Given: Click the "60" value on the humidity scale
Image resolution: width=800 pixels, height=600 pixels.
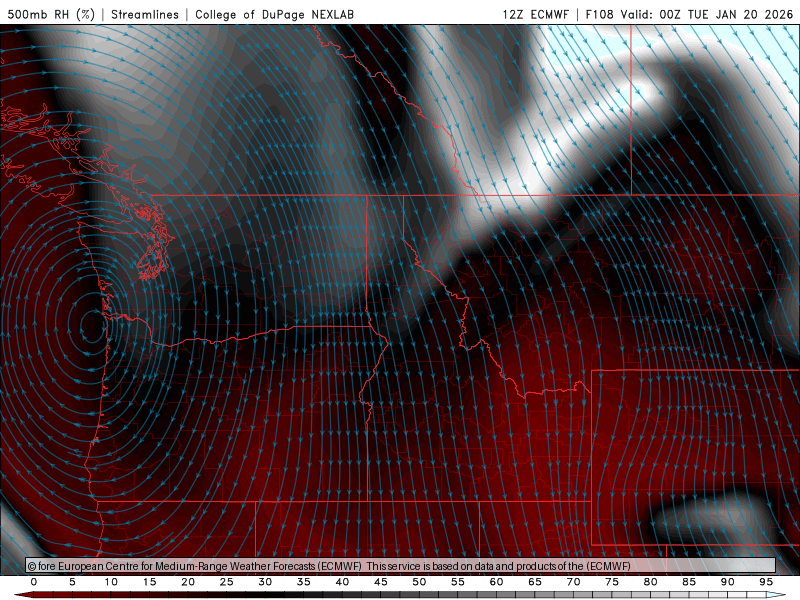Looking at the screenshot, I should (x=496, y=582).
